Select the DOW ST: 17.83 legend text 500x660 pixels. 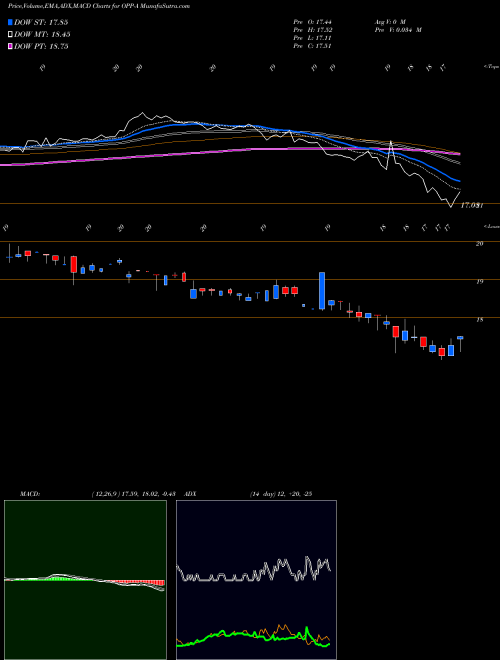(x=41, y=22)
